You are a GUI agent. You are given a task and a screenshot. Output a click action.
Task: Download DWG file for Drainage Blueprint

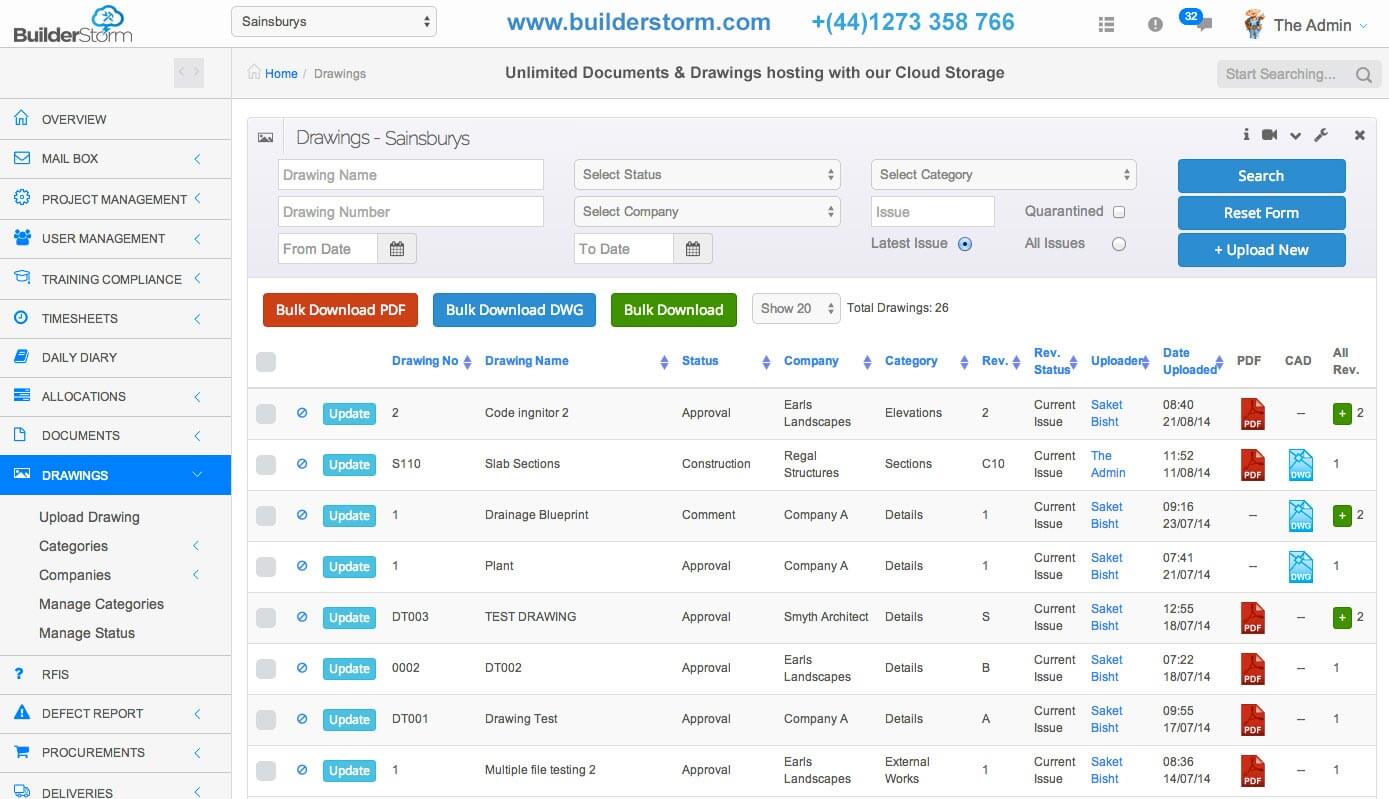pos(1300,515)
